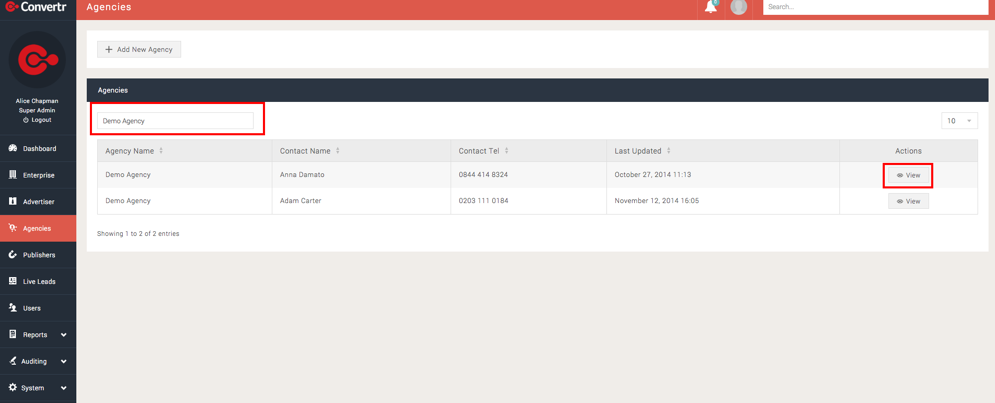Expand the System submenu
The width and height of the screenshot is (995, 403).
coord(38,388)
